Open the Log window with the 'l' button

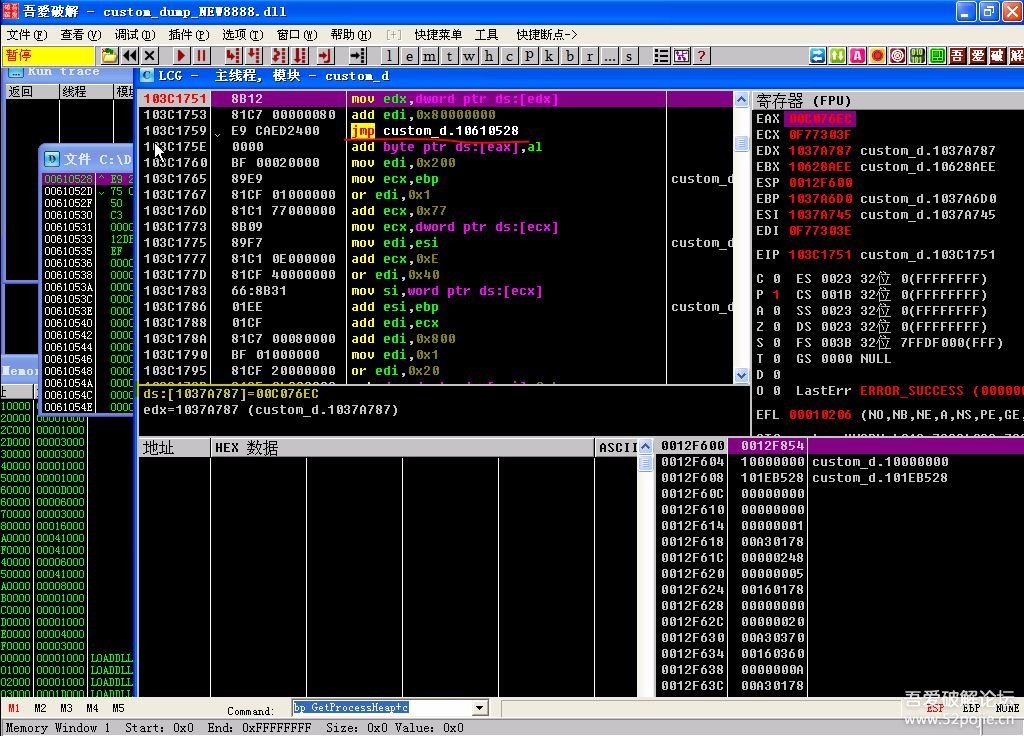pyautogui.click(x=389, y=56)
